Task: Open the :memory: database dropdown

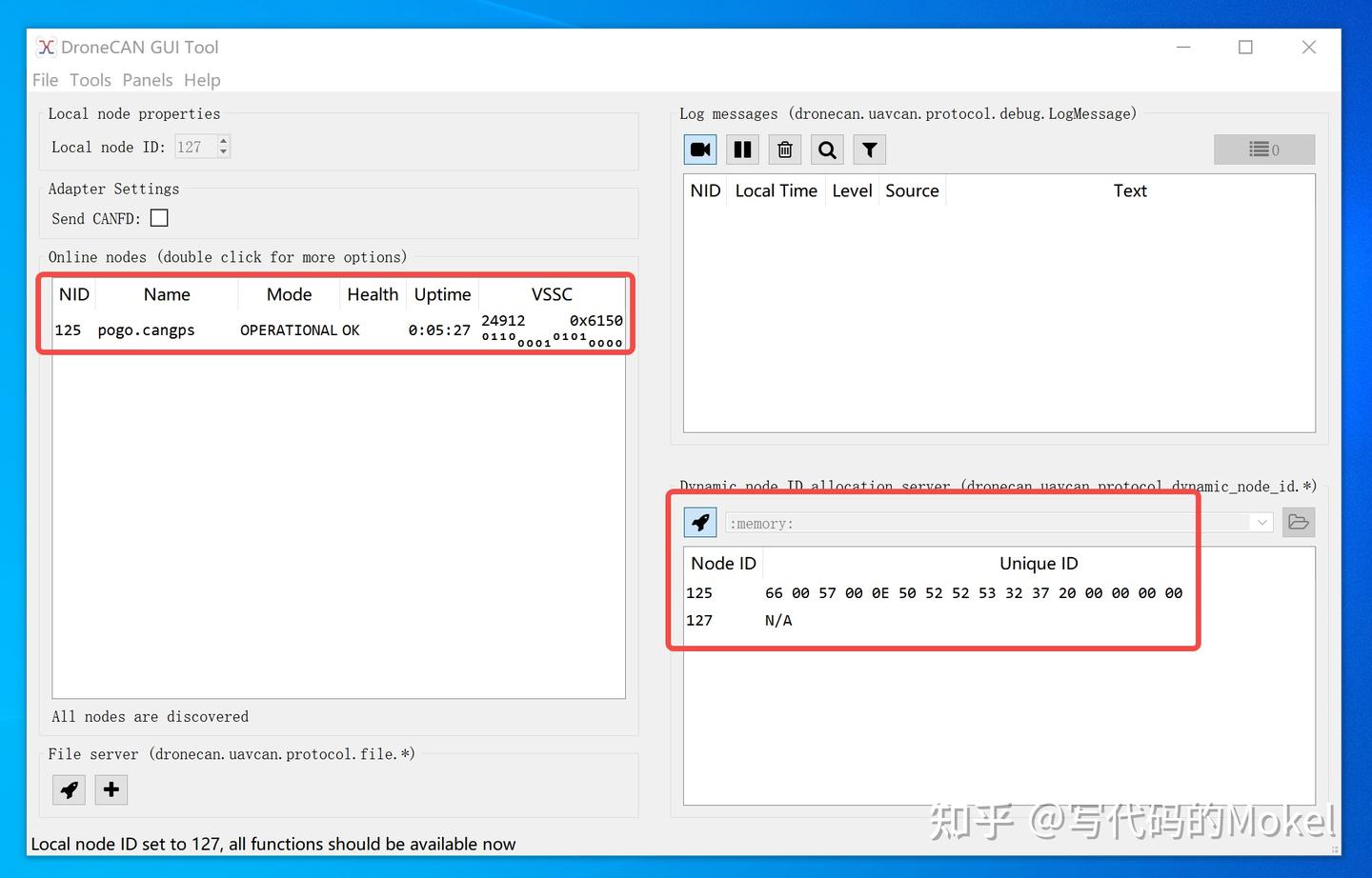Action: (1261, 522)
